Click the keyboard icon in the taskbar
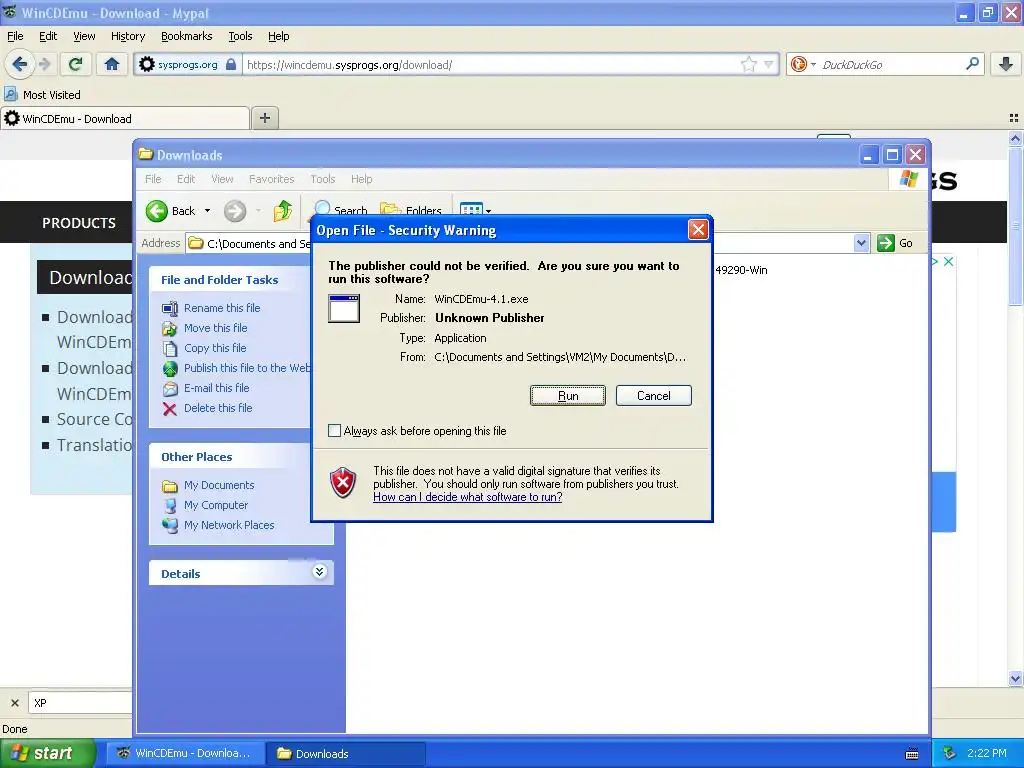The width and height of the screenshot is (1024, 768). click(x=912, y=754)
